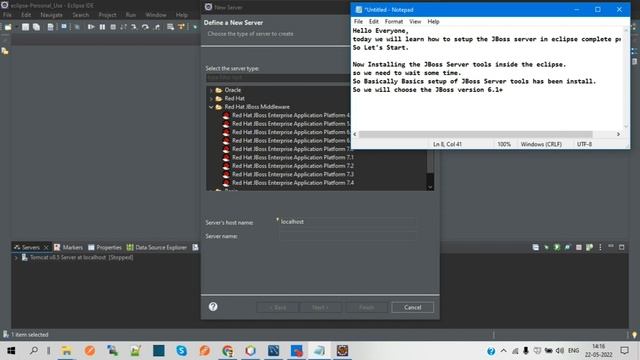Click the ENG language indicator in taskbar
Image resolution: width=640 pixels, height=360 pixels.
pyautogui.click(x=573, y=351)
